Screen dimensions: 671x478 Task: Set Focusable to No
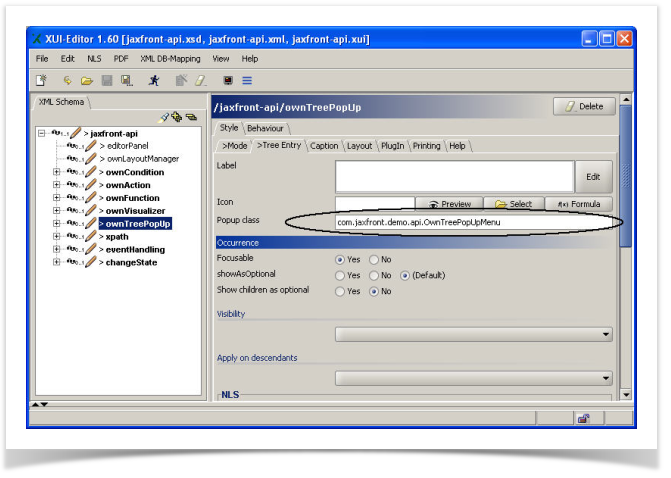[374, 259]
